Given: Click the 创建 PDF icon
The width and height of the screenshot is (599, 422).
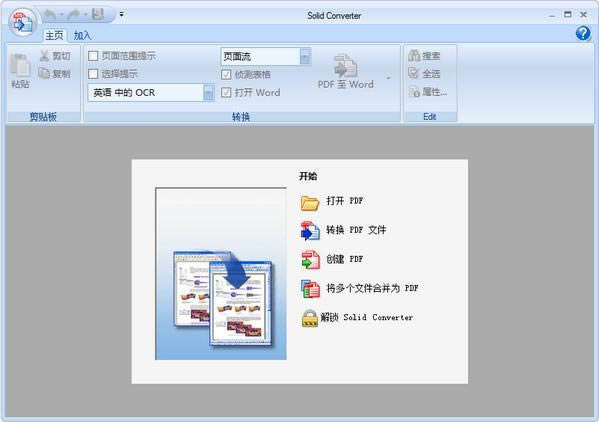Looking at the screenshot, I should 310,260.
